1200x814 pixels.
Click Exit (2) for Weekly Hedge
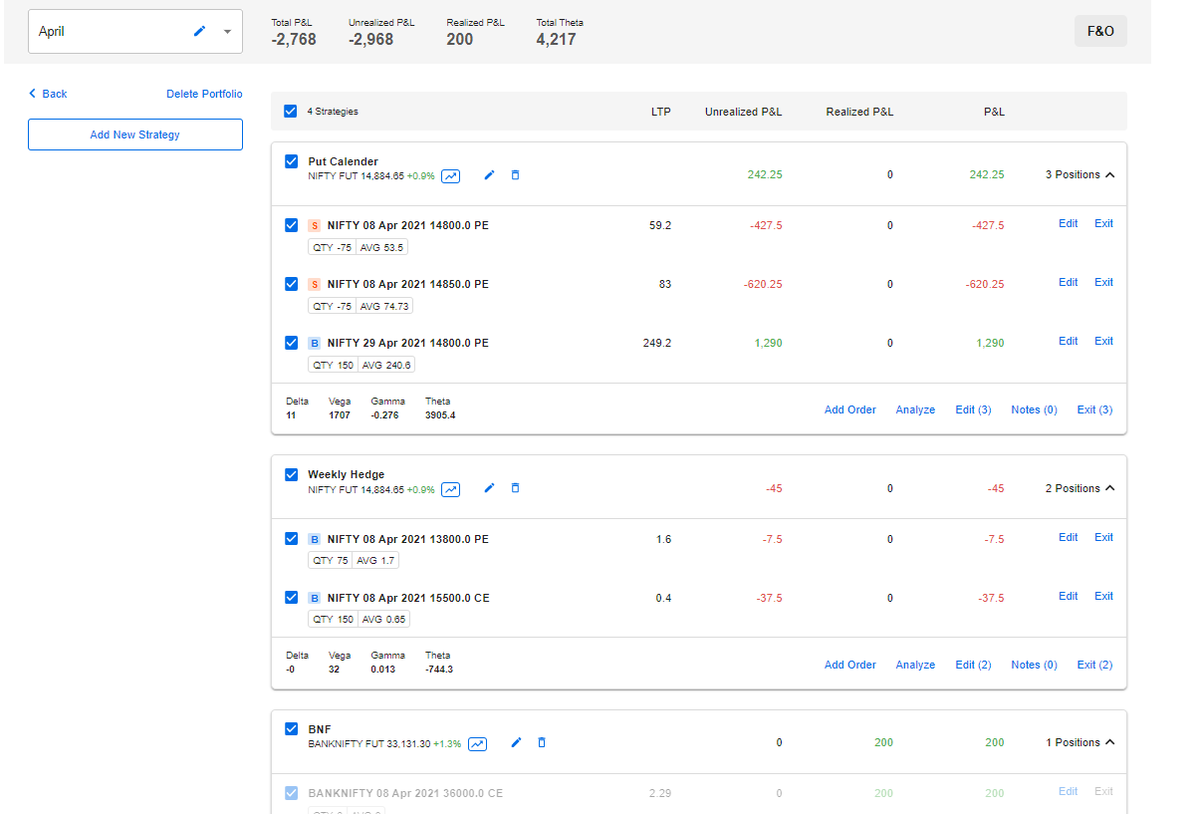(x=1095, y=665)
